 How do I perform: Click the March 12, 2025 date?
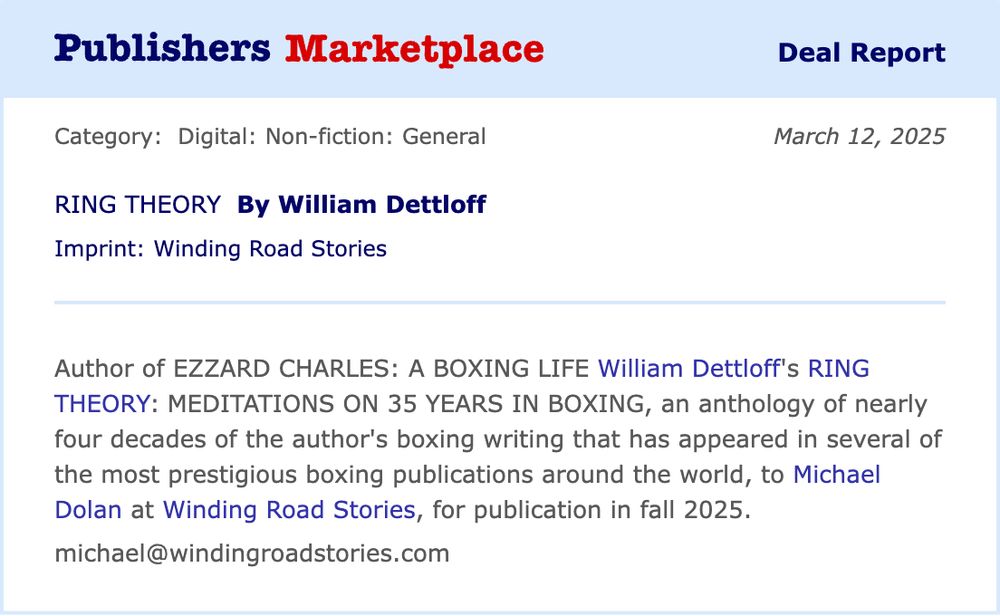pyautogui.click(x=859, y=136)
